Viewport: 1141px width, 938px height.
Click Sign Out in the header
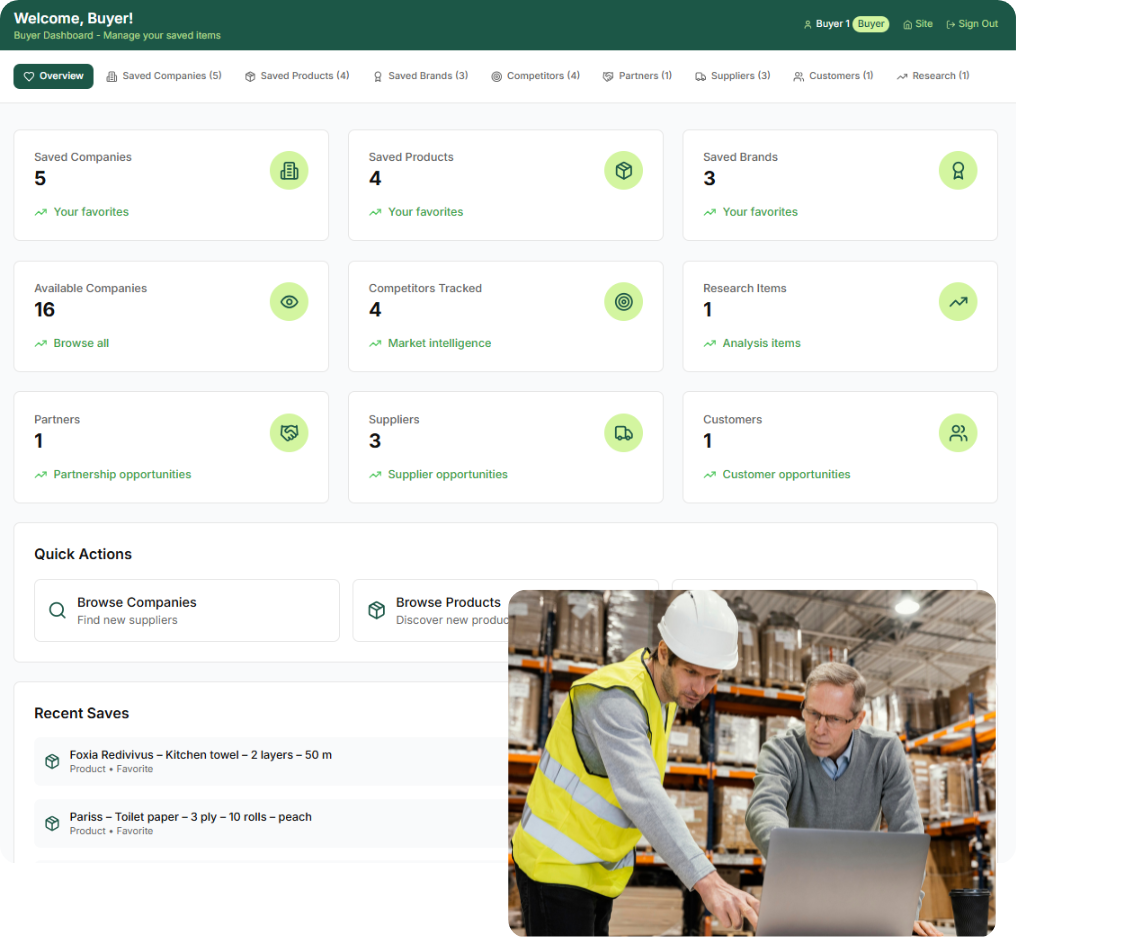click(972, 24)
